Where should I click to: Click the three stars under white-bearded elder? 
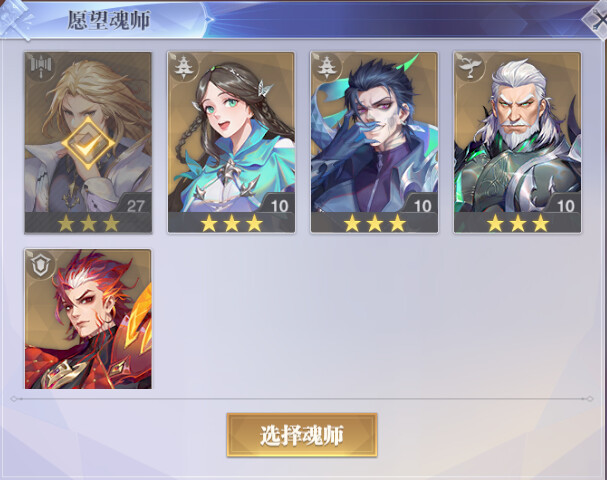518,223
